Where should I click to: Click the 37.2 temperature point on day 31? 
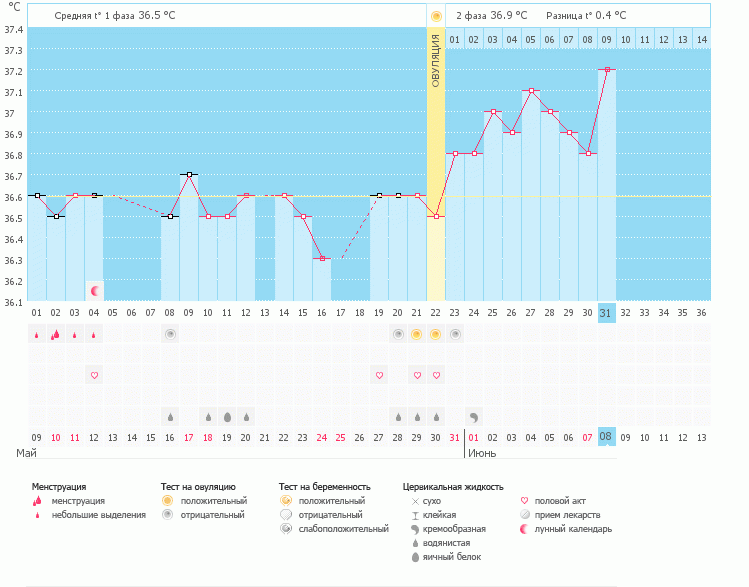(x=606, y=70)
